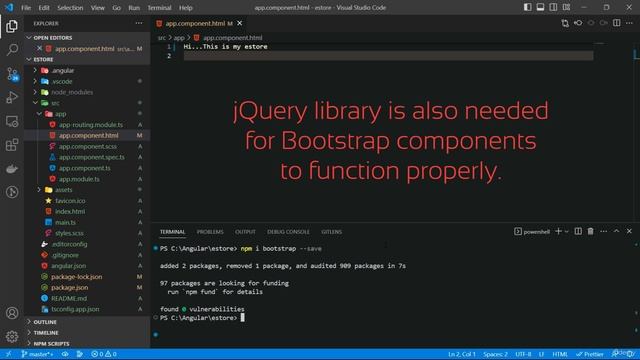Open the Docker view in activity bar

(12, 169)
